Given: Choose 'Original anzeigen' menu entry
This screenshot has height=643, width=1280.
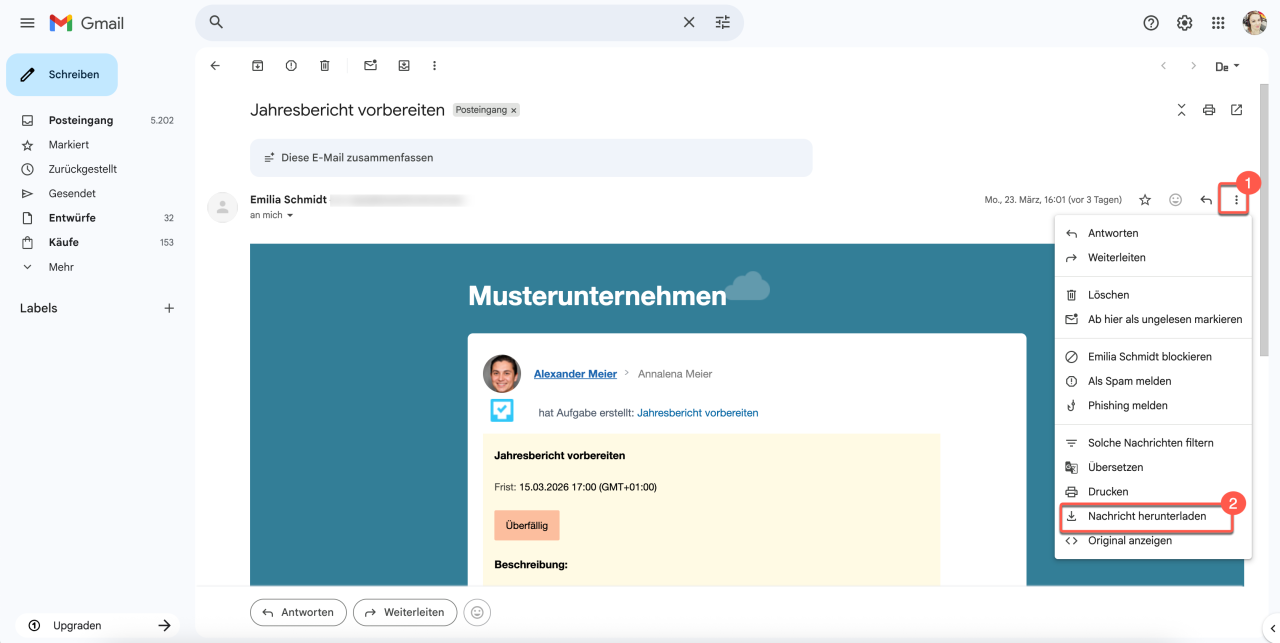Looking at the screenshot, I should pyautogui.click(x=1130, y=541).
